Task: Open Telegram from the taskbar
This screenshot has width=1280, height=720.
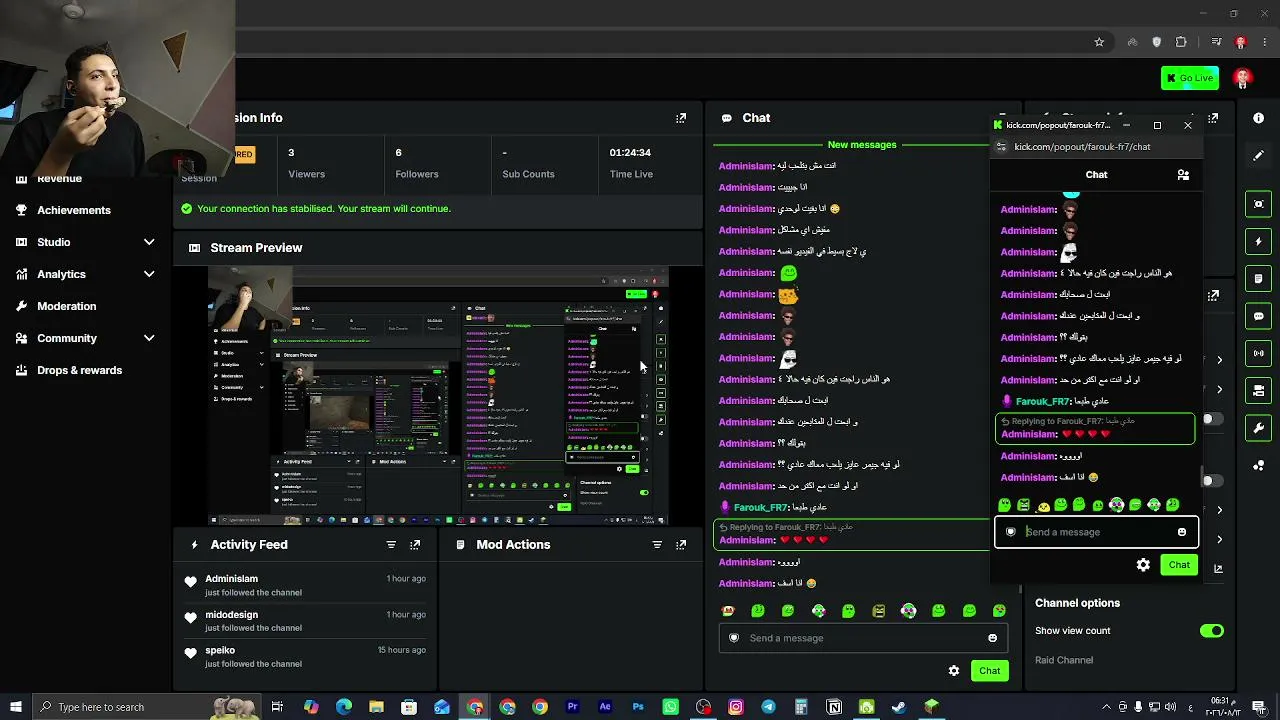Action: [x=768, y=707]
